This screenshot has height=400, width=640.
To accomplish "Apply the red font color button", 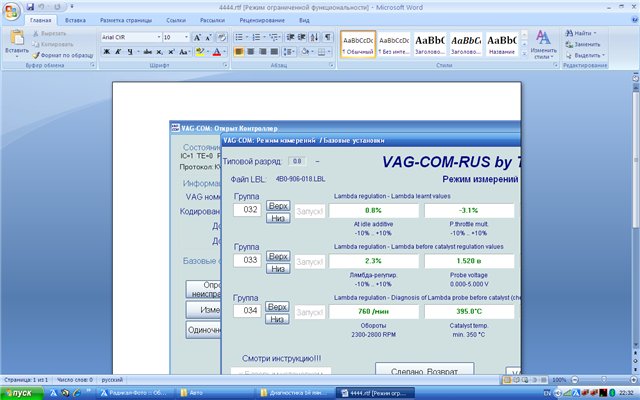I will 217,52.
